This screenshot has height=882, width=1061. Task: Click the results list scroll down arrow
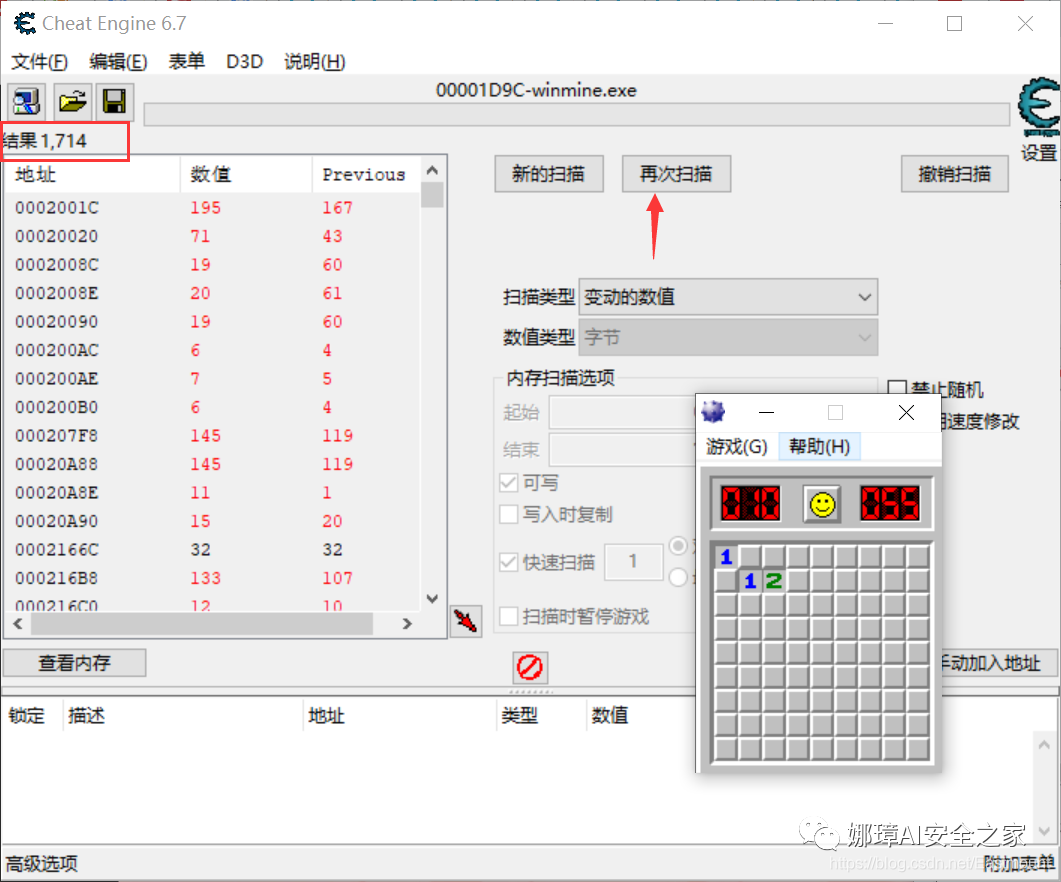pos(432,599)
